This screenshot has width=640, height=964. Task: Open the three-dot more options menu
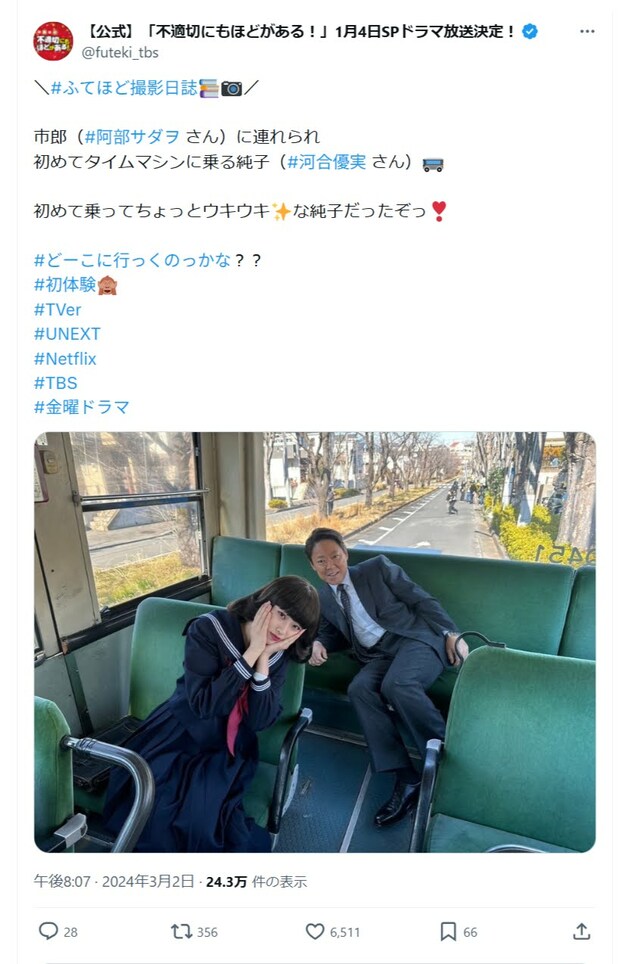point(587,31)
